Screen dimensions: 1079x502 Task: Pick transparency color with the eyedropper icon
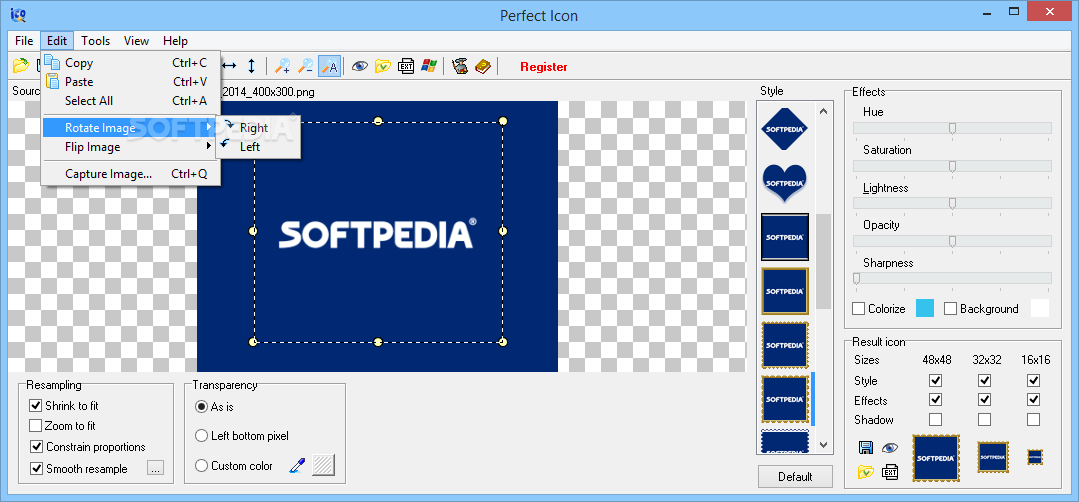pos(297,466)
